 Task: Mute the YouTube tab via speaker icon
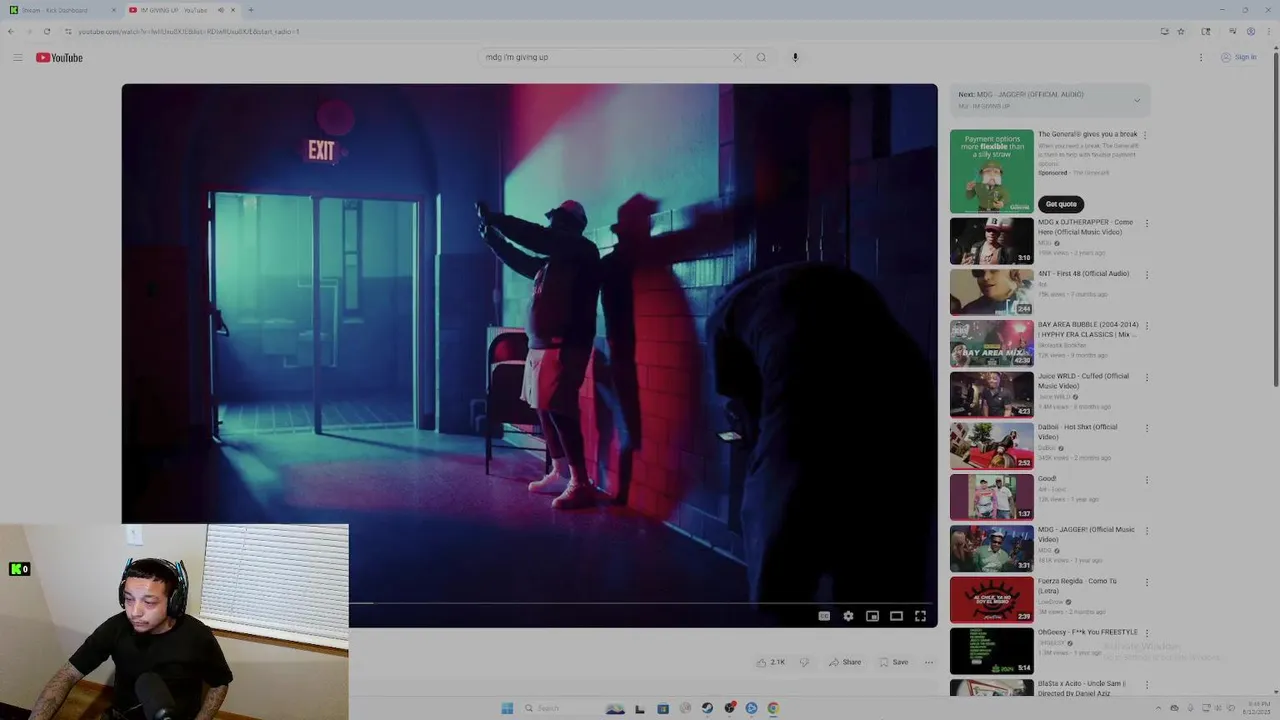pyautogui.click(x=221, y=10)
